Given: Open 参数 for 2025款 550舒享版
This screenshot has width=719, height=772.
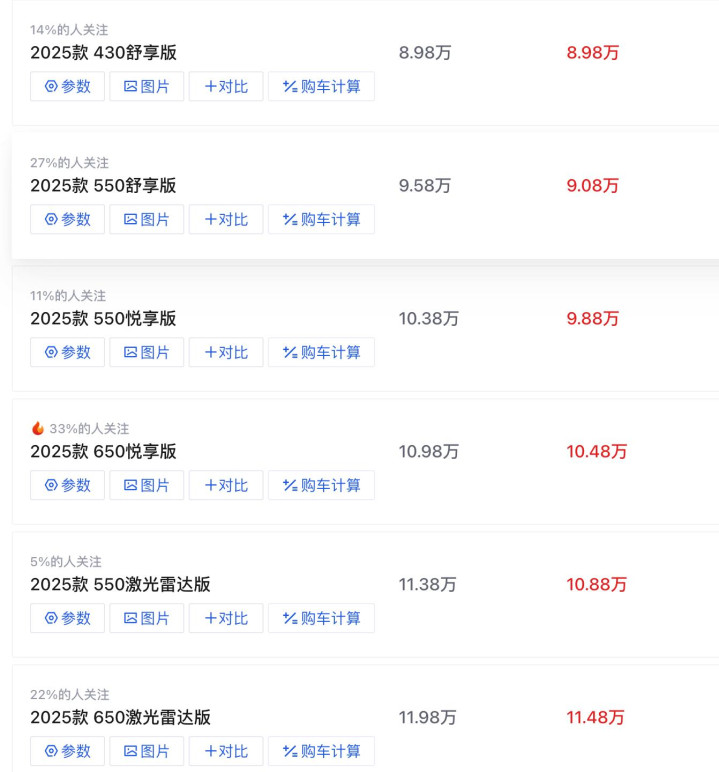Looking at the screenshot, I should 67,220.
